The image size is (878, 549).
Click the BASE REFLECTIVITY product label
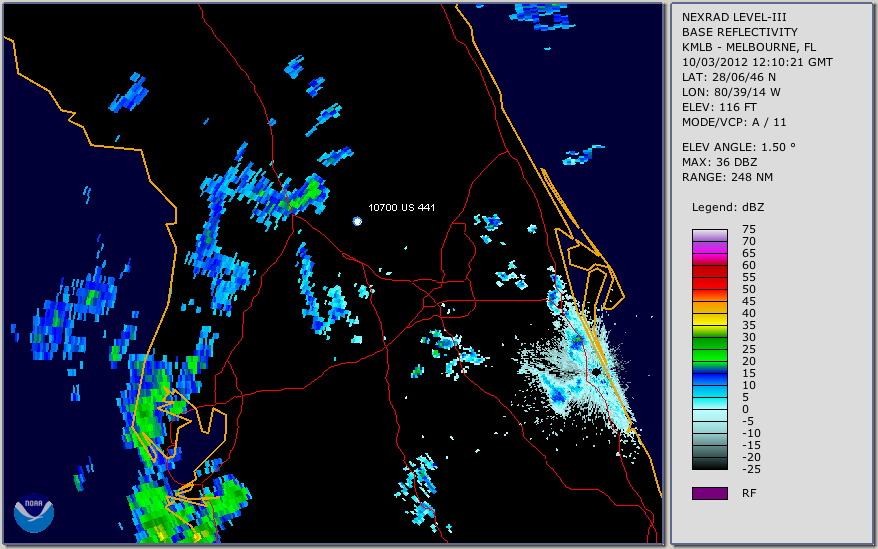coord(740,32)
